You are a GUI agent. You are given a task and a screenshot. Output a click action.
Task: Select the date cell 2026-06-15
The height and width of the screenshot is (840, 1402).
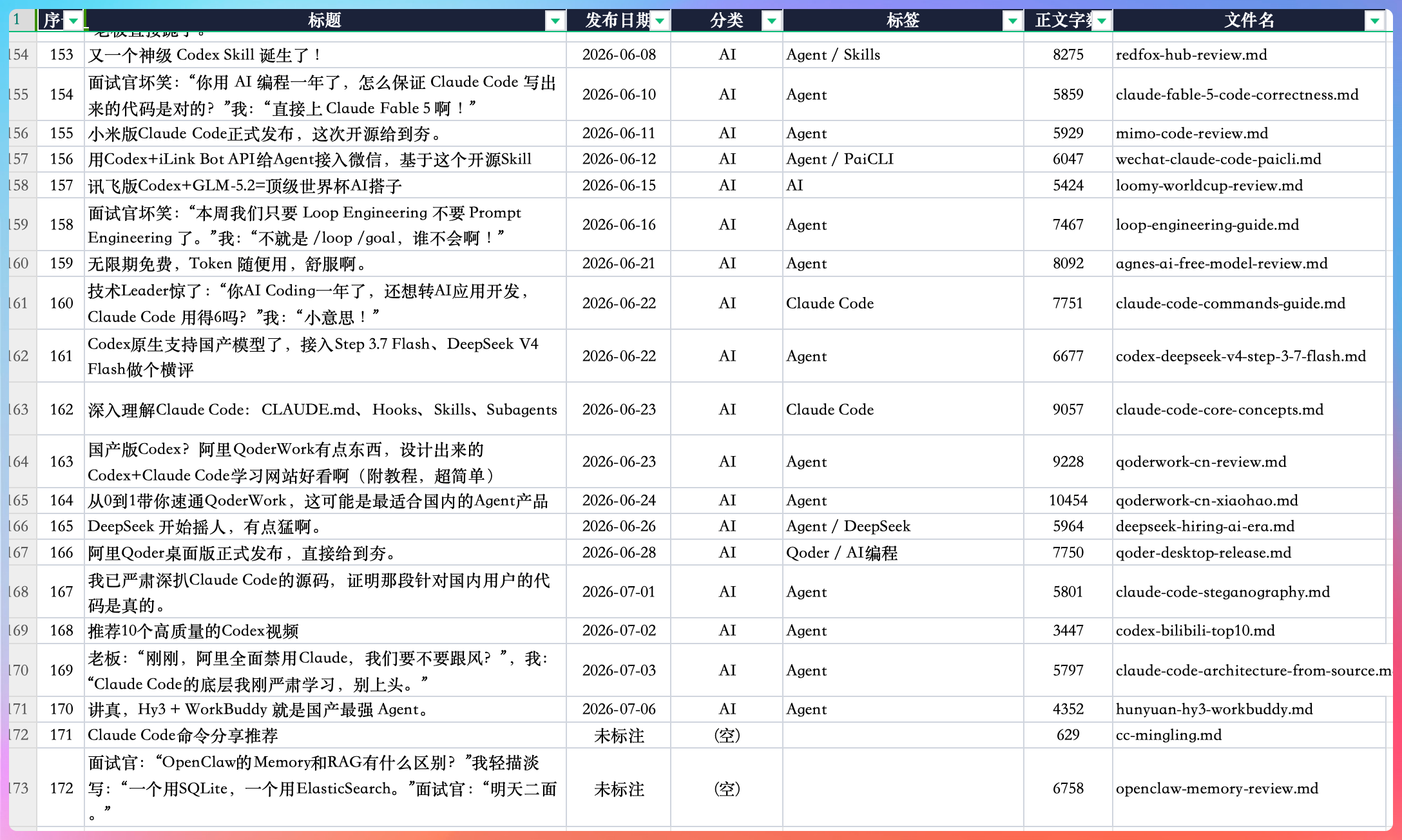619,186
